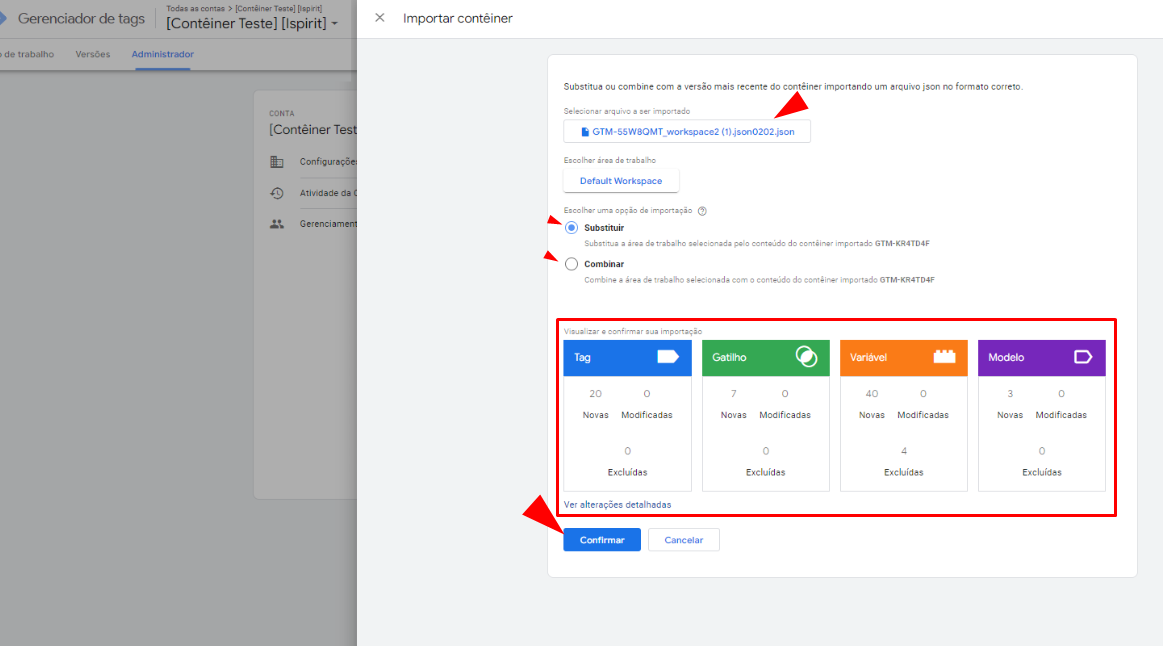Click the Modelo template icon
This screenshot has height=646, width=1163.
click(x=1082, y=357)
